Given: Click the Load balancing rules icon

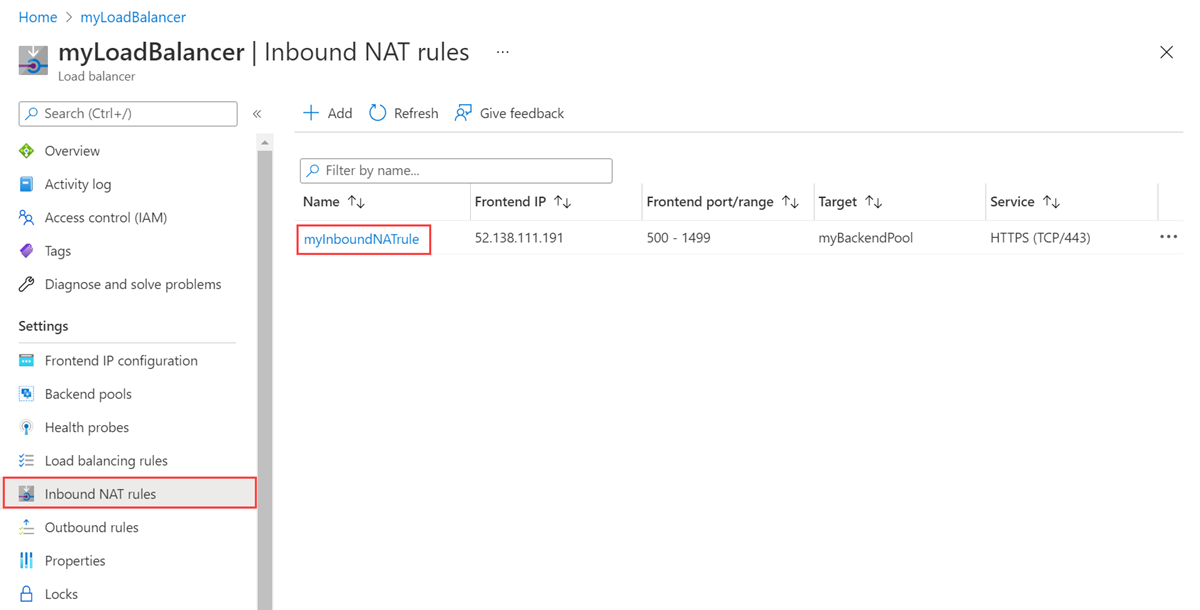Looking at the screenshot, I should 27,460.
